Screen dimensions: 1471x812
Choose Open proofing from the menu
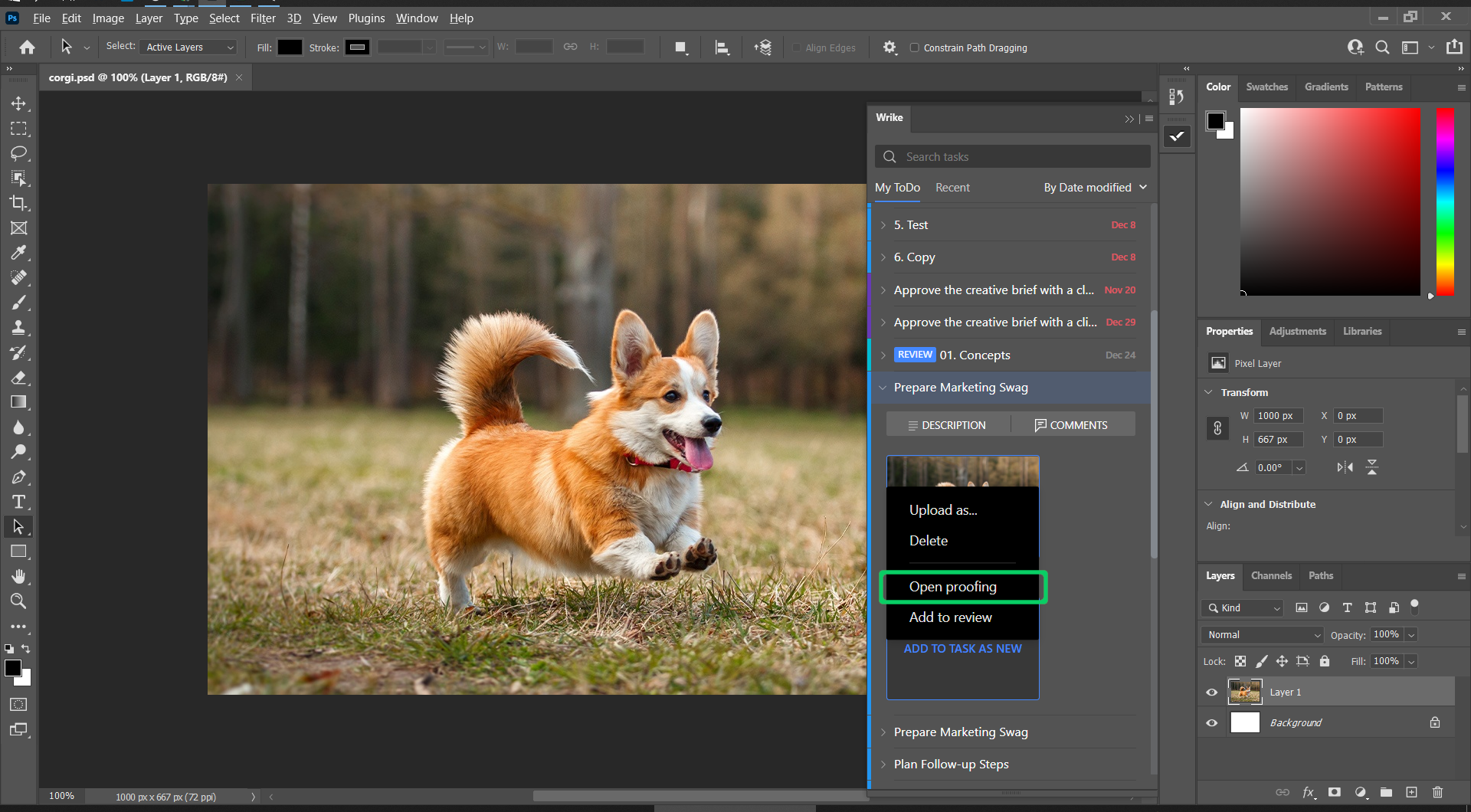953,587
